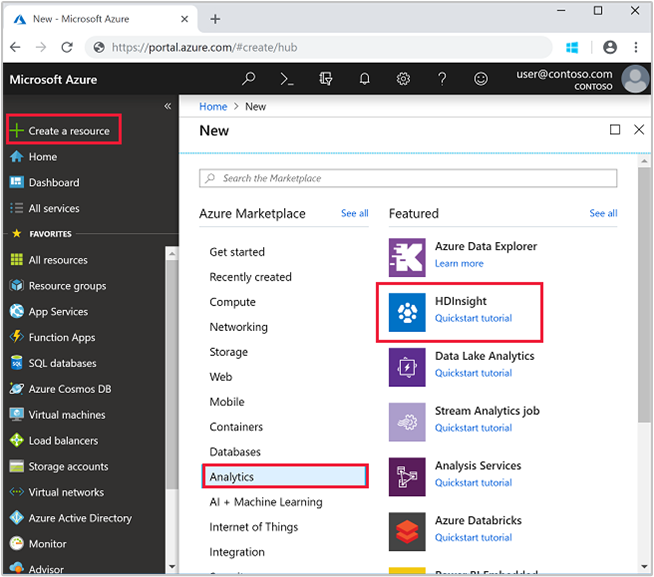Open Resource groups in sidebar
The image size is (654, 577).
[x=67, y=286]
